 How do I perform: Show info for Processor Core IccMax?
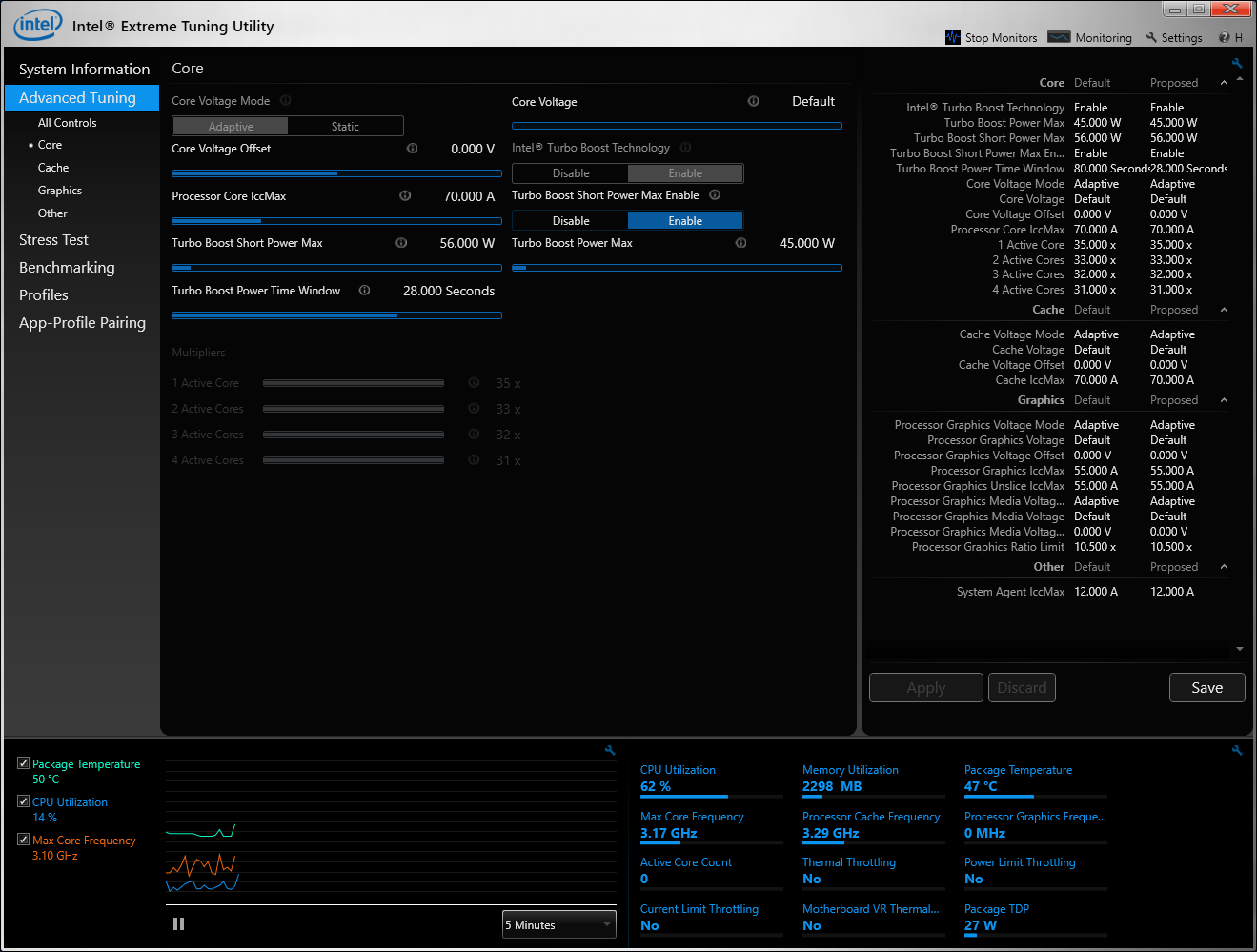[405, 195]
